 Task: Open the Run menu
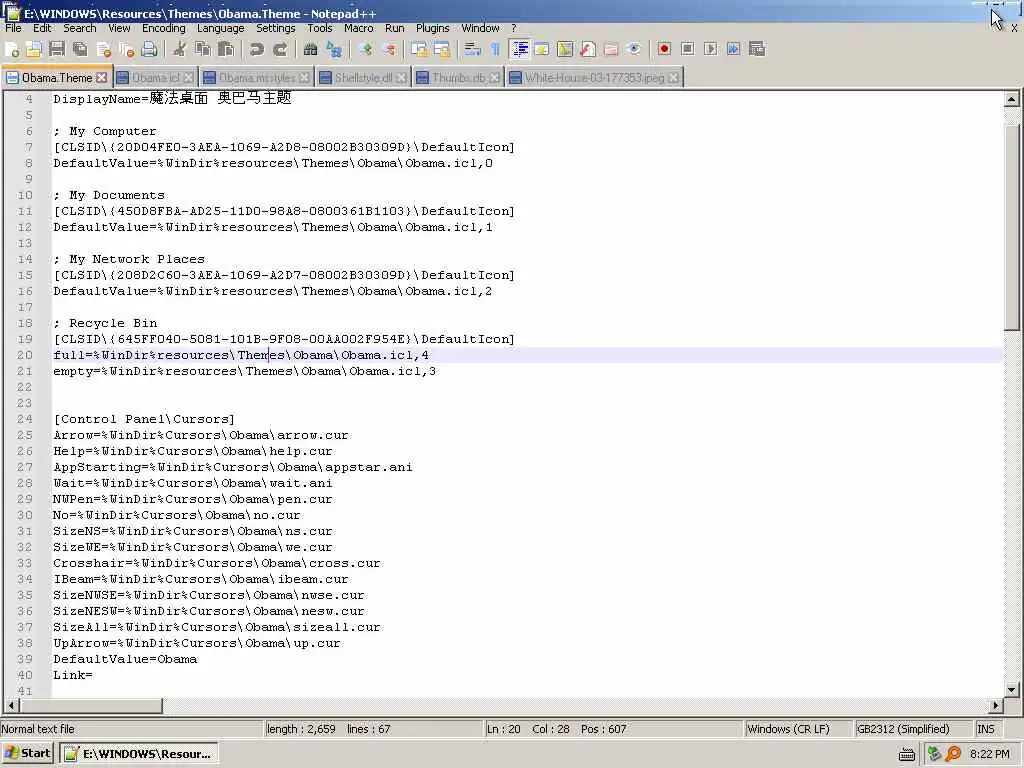click(394, 28)
